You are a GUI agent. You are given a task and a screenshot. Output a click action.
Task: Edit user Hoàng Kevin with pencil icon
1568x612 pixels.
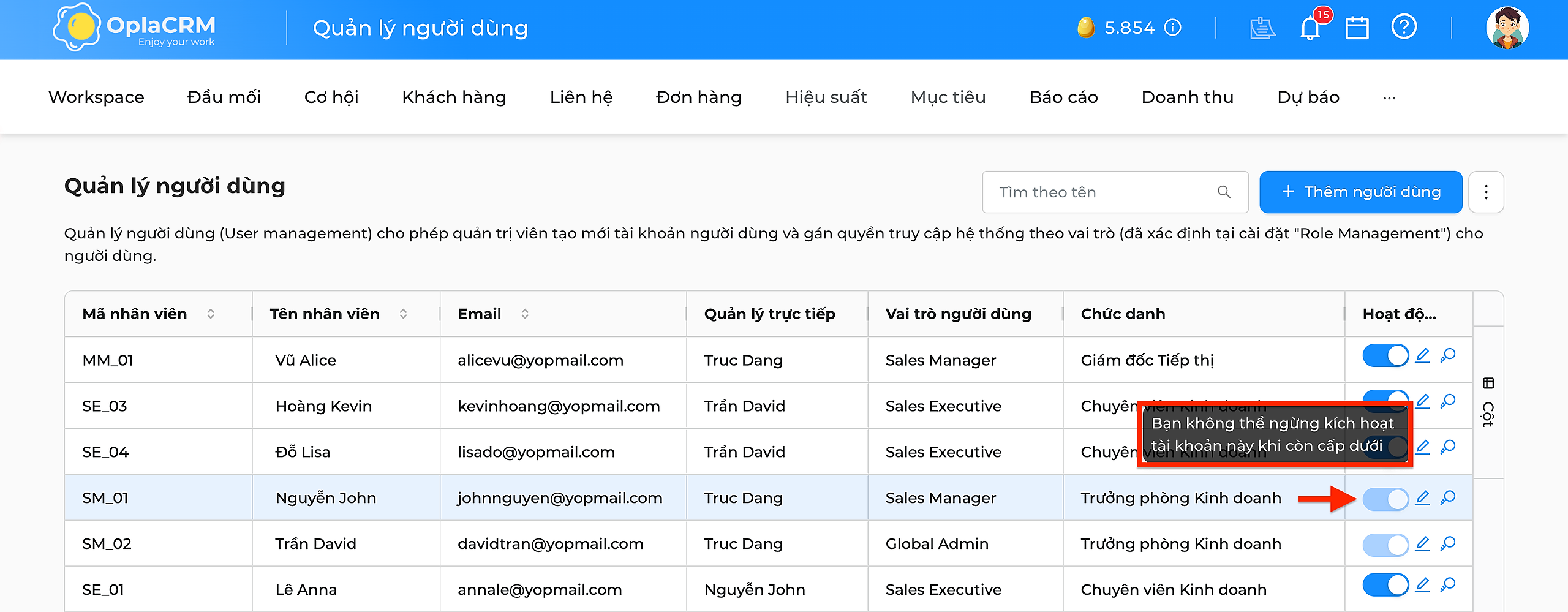pos(1423,402)
